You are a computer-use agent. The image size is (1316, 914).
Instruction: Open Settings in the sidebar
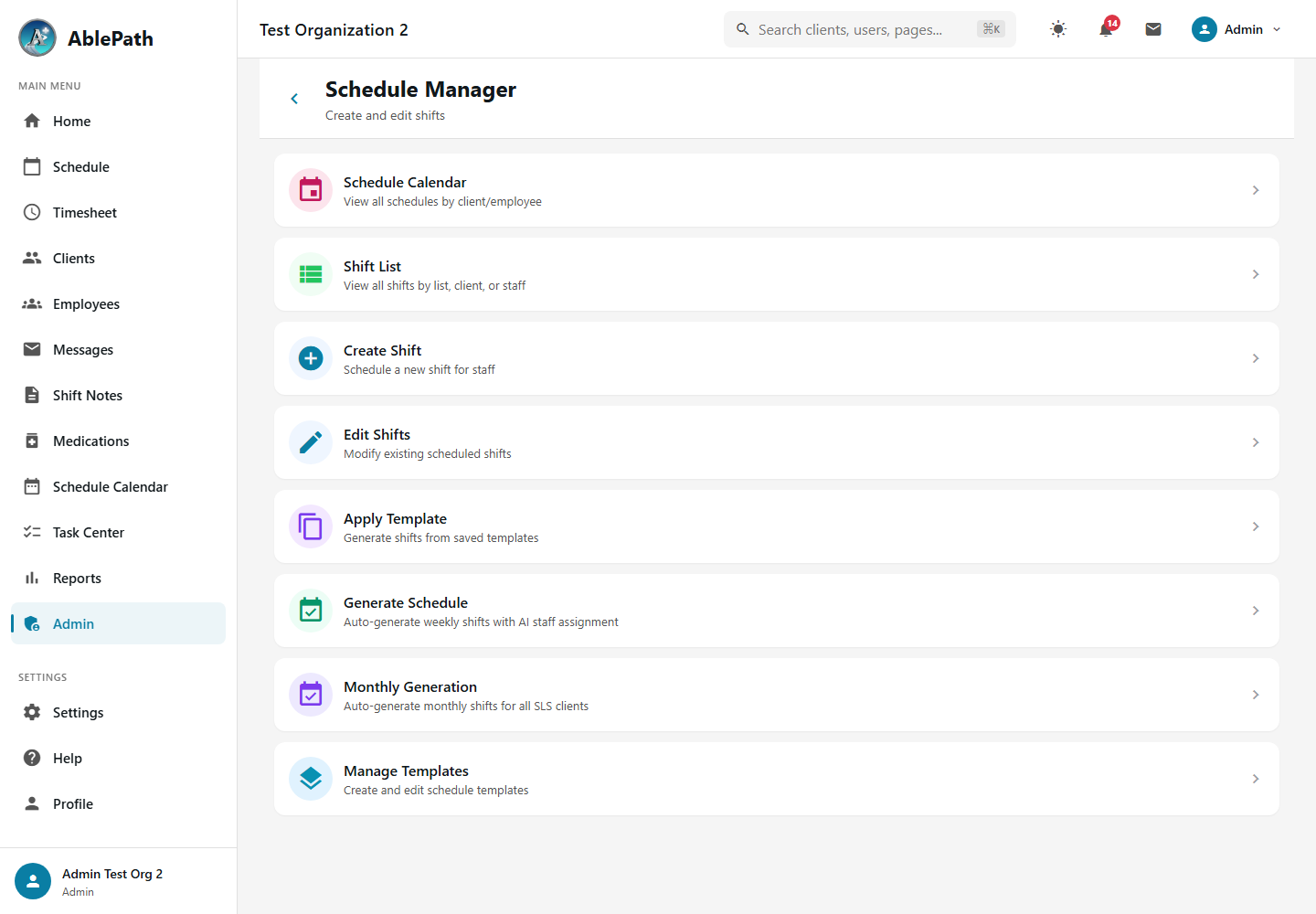[x=118, y=712]
